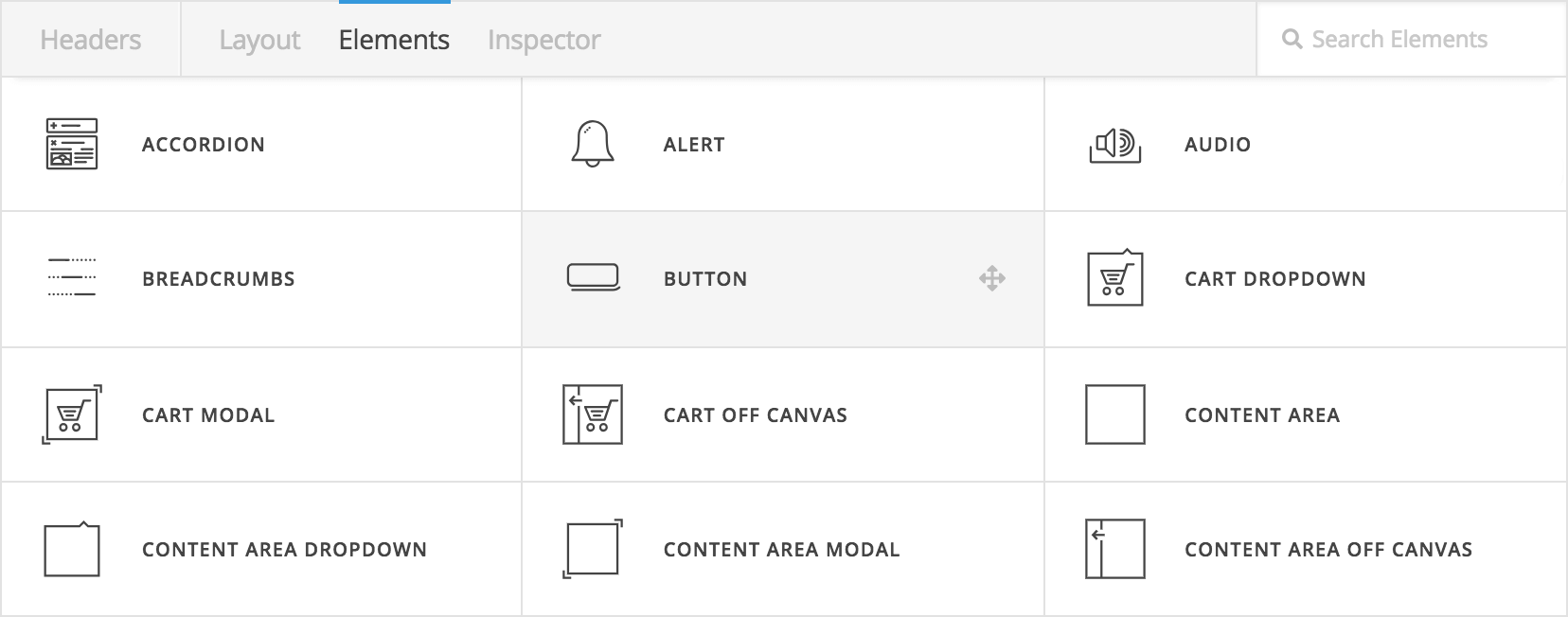Select the Content Area Dropdown element
The height and width of the screenshot is (617, 1568).
click(x=284, y=549)
